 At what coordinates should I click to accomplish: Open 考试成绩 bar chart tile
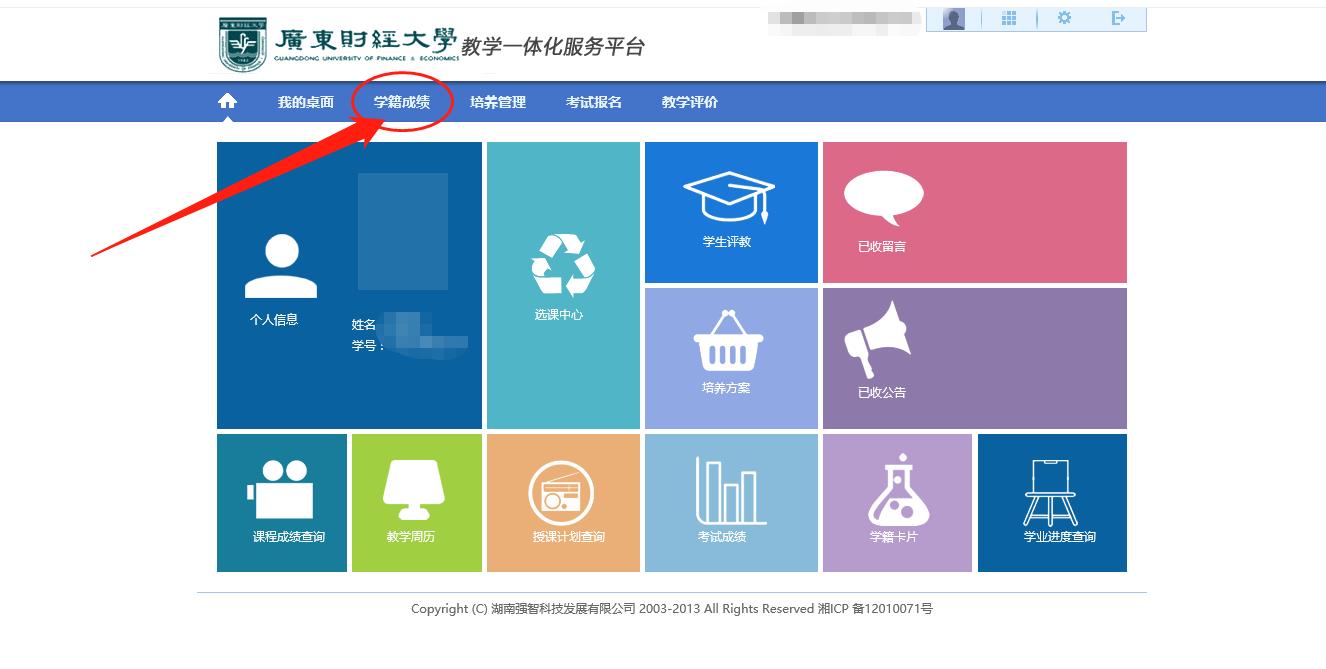click(731, 502)
